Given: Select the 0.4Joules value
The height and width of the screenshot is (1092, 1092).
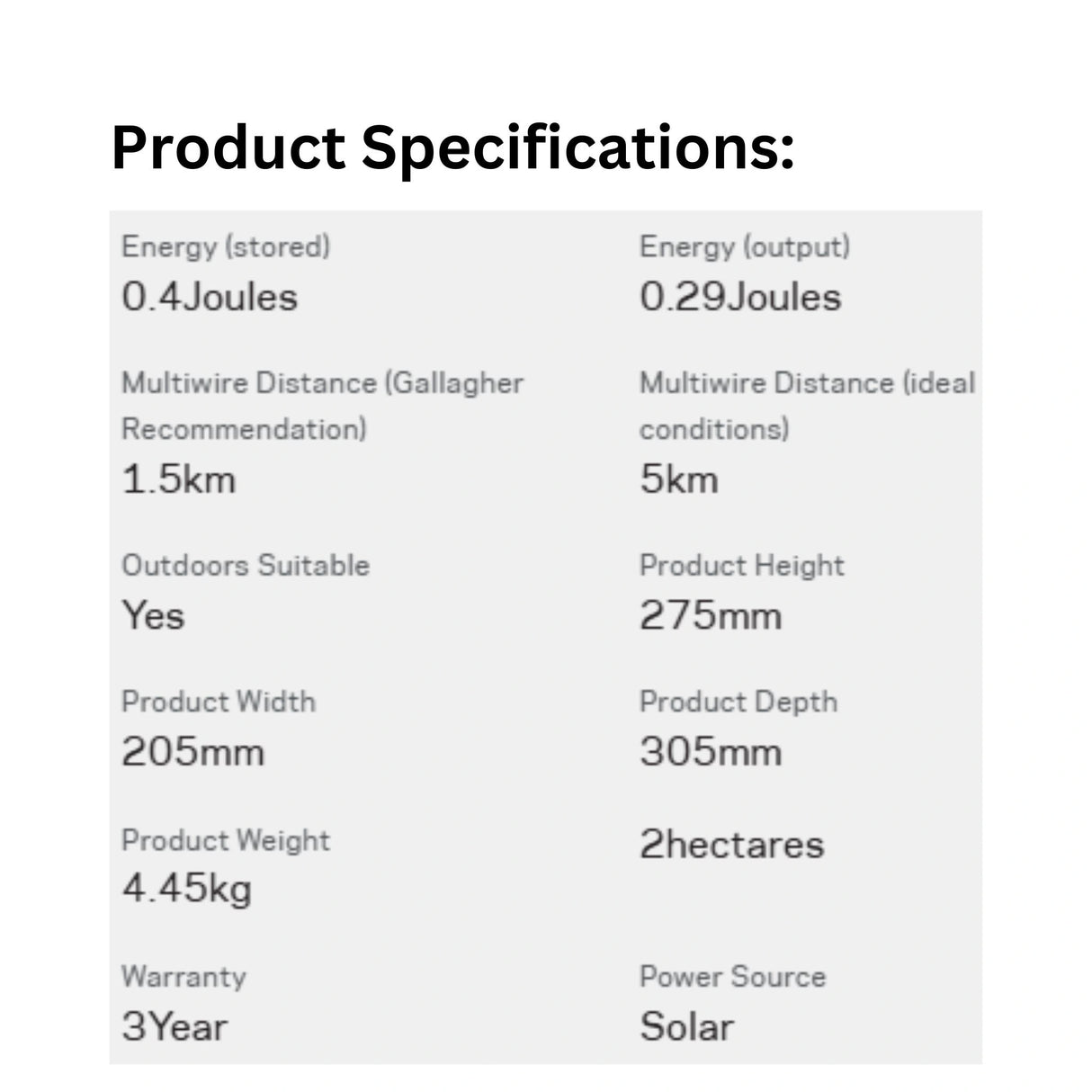Looking at the screenshot, I should tap(210, 297).
